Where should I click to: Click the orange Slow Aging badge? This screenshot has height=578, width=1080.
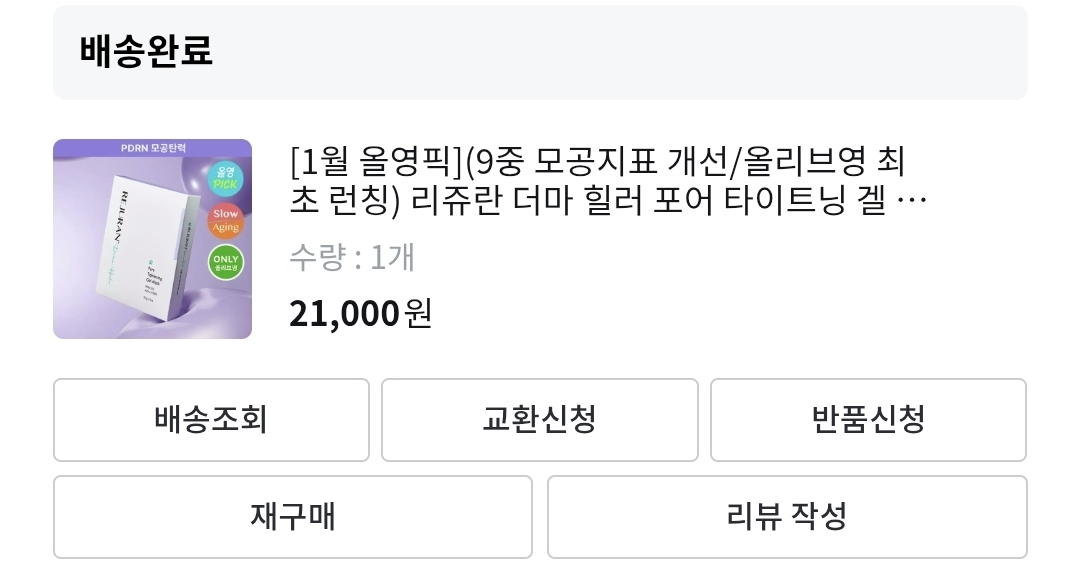[226, 221]
